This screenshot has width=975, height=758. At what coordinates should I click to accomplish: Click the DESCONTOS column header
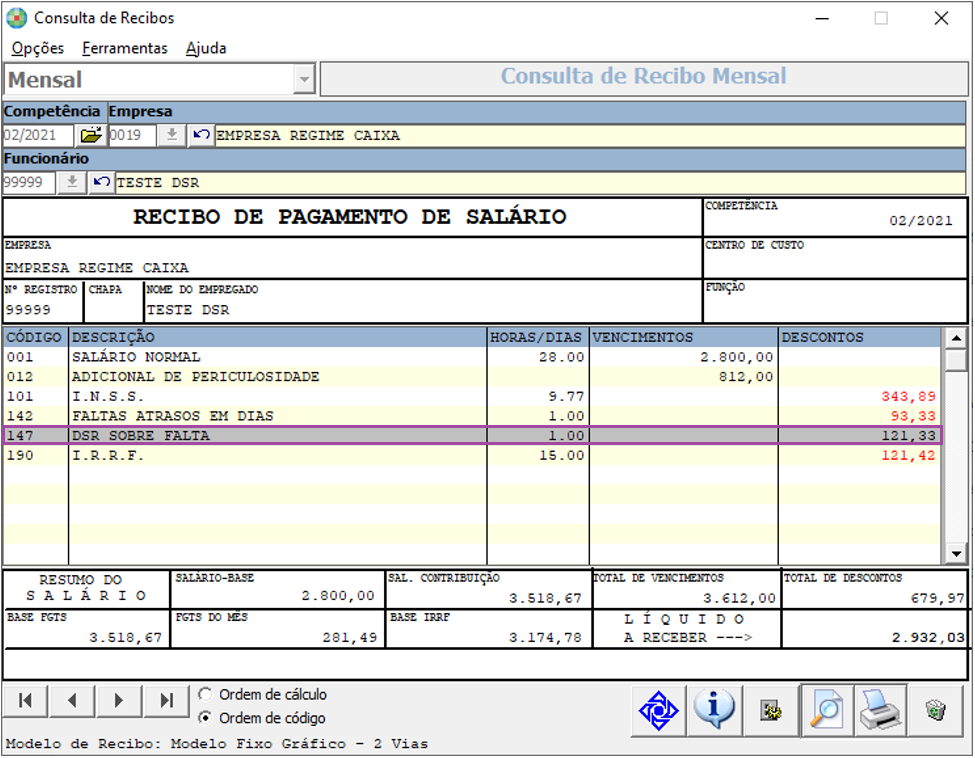[860, 337]
